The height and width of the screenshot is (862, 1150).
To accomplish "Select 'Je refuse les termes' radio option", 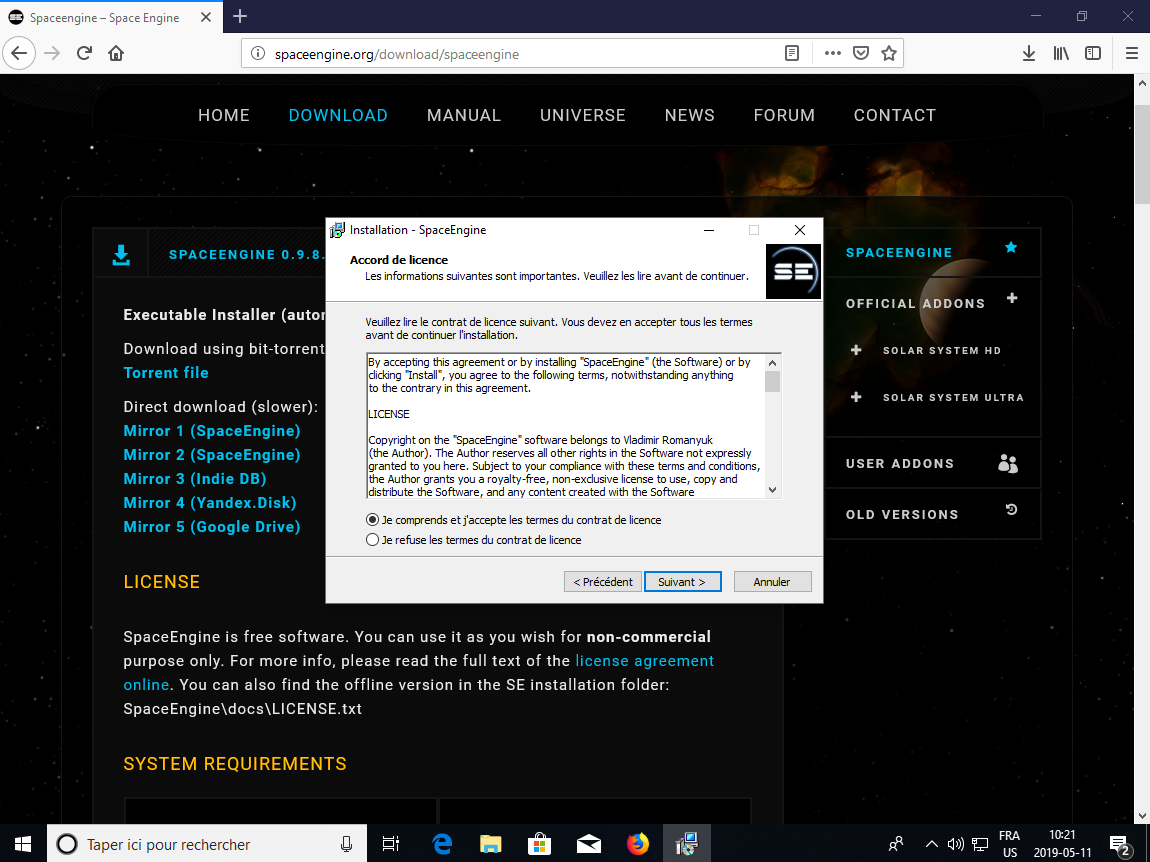I will tap(373, 540).
